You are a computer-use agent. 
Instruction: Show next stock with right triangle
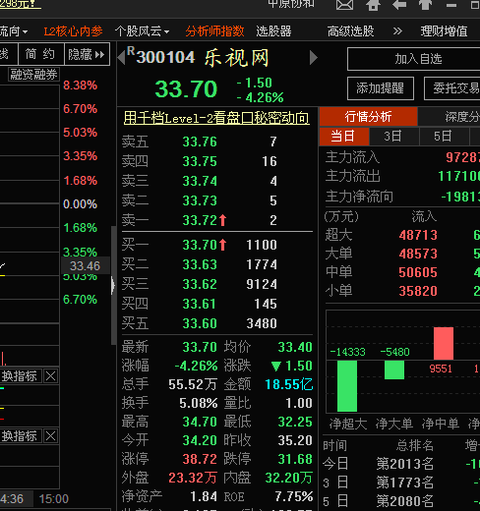click(314, 57)
